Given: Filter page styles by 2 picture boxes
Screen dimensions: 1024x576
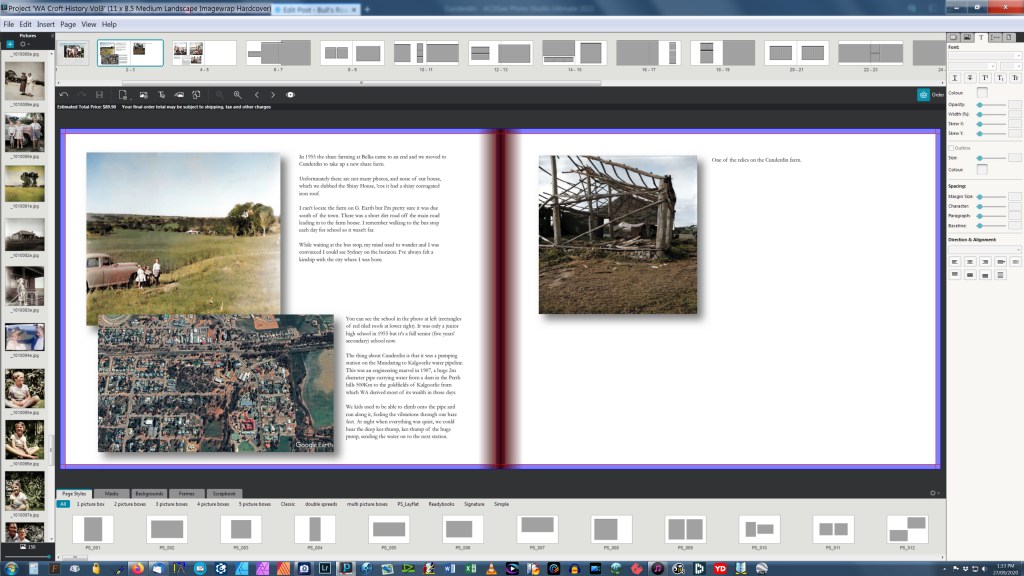Looking at the screenshot, I should pyautogui.click(x=129, y=504).
